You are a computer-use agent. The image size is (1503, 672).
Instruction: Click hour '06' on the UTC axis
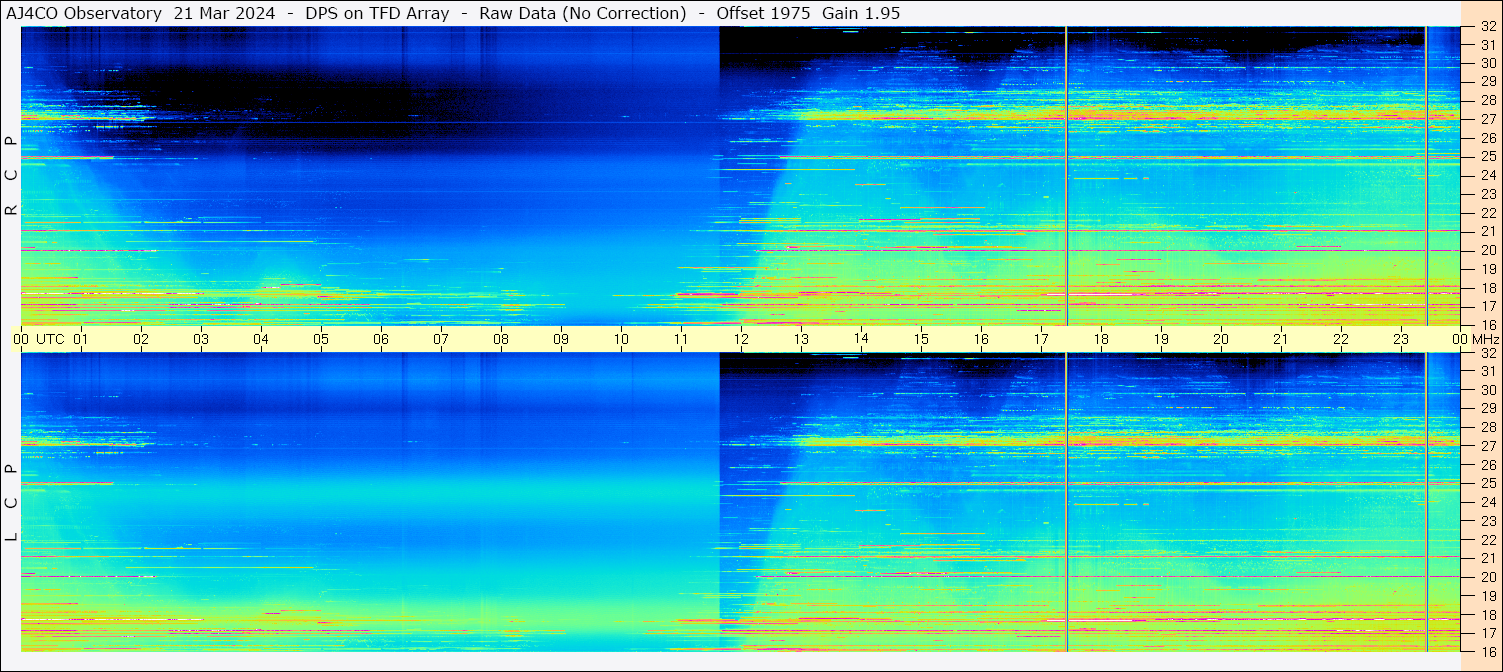(381, 339)
